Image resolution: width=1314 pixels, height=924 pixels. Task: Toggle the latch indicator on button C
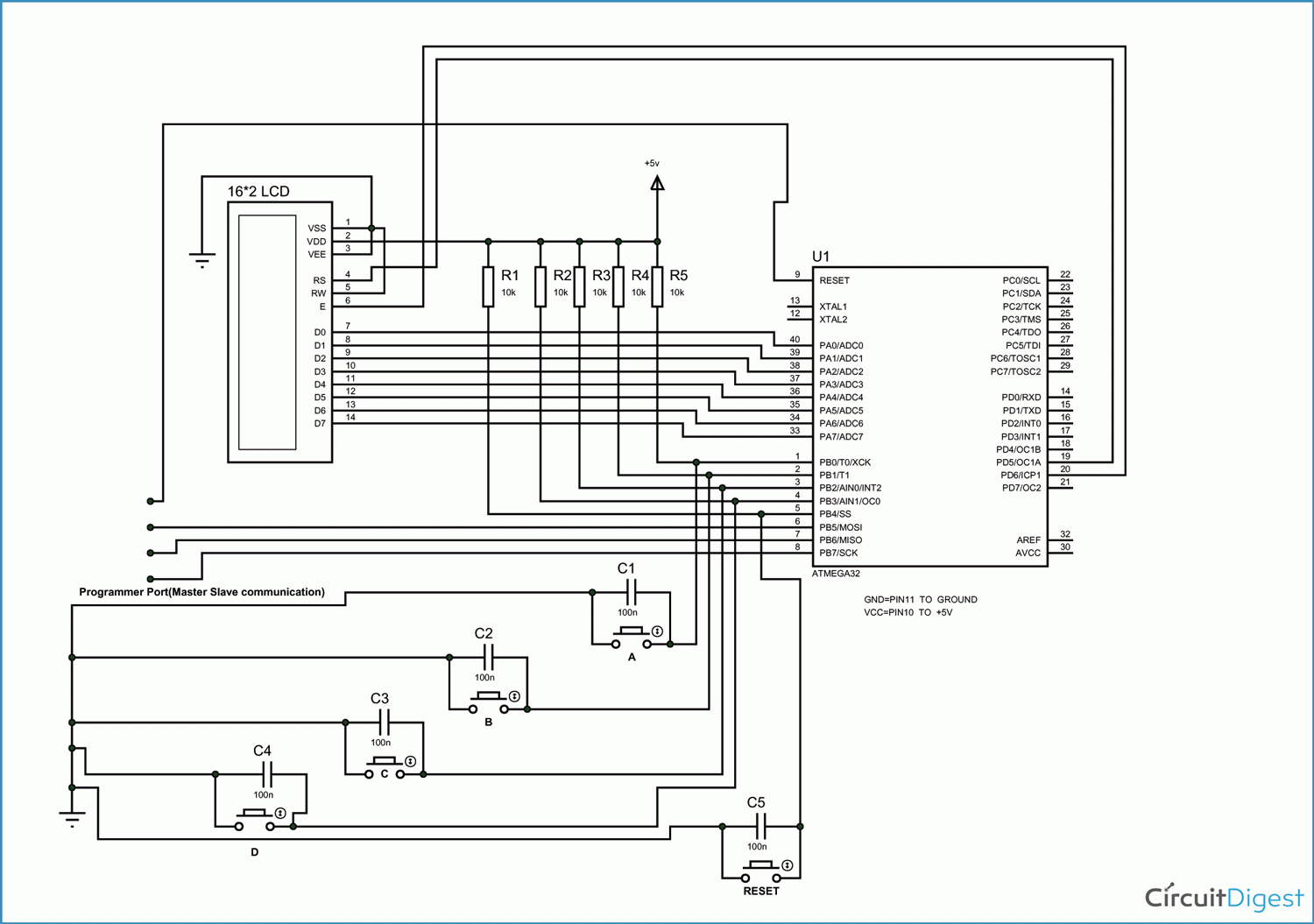410,762
